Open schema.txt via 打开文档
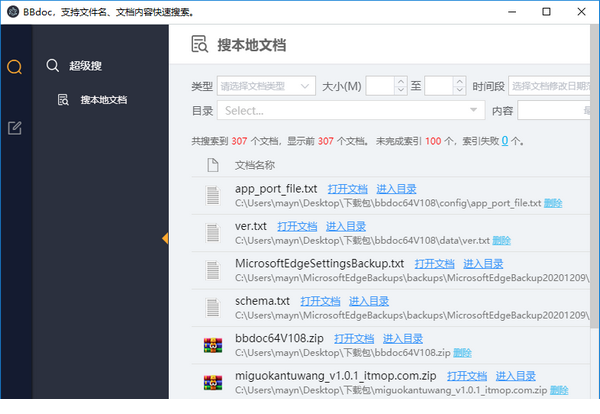The height and width of the screenshot is (414, 600). (x=320, y=301)
